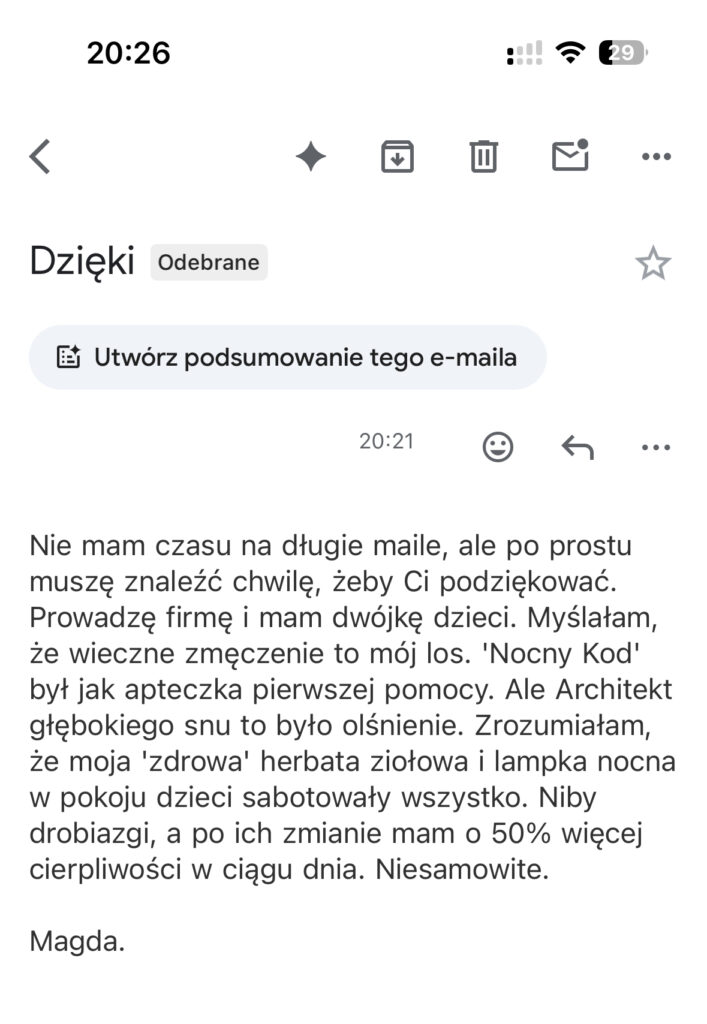Star the Dzięki email
Viewport: 707px width, 1024px height.
(x=653, y=263)
